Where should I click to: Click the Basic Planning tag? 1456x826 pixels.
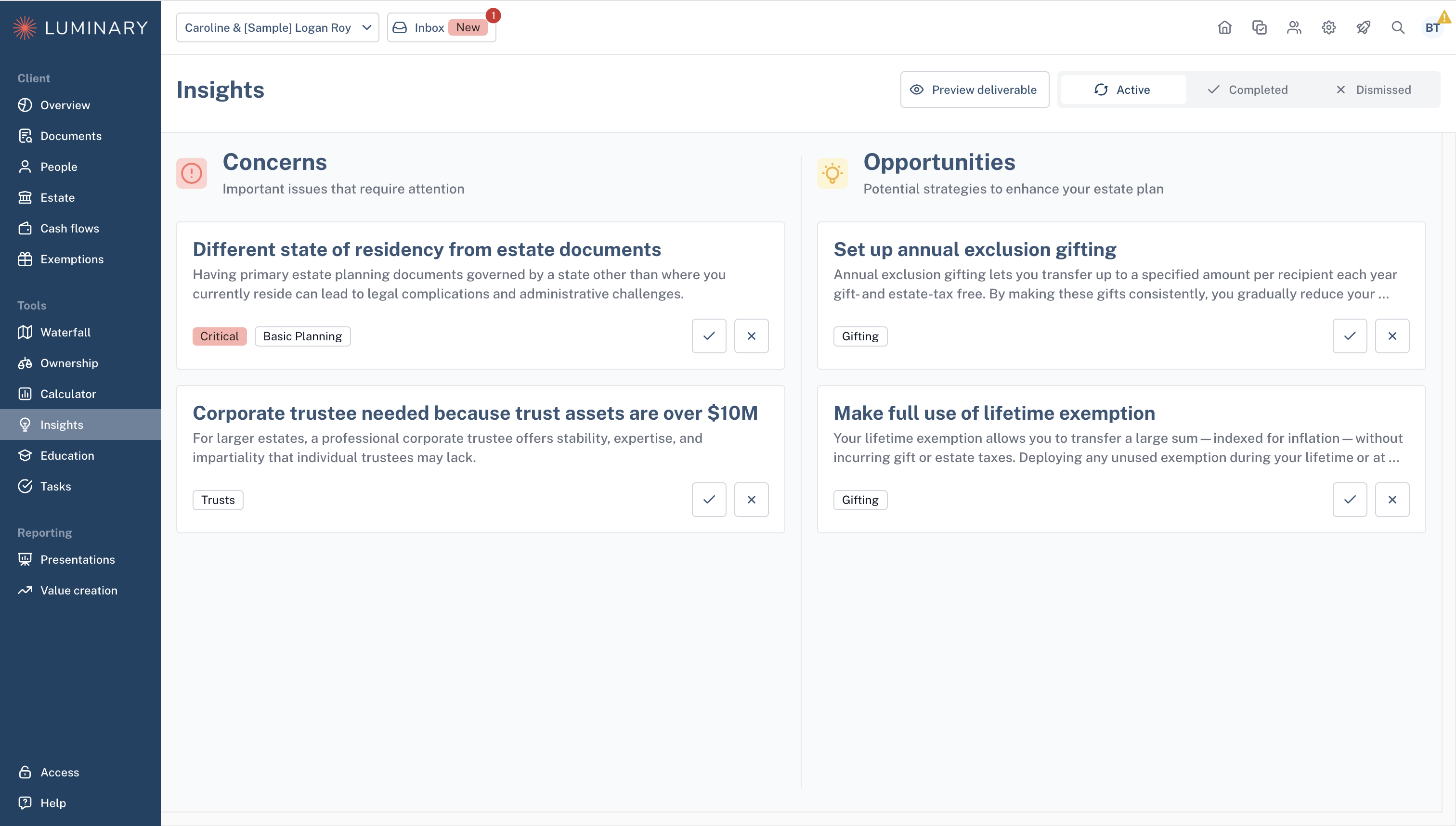pyautogui.click(x=302, y=336)
